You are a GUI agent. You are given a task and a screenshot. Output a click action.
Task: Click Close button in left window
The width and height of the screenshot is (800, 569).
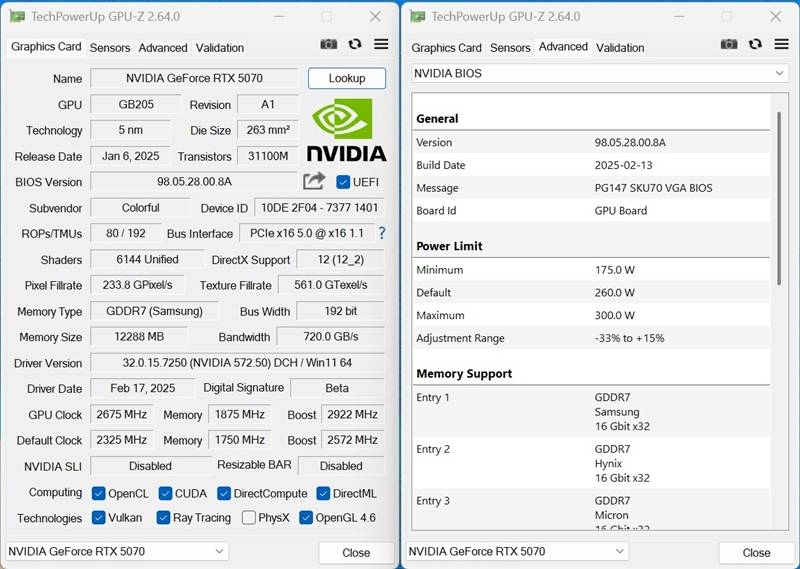point(356,553)
